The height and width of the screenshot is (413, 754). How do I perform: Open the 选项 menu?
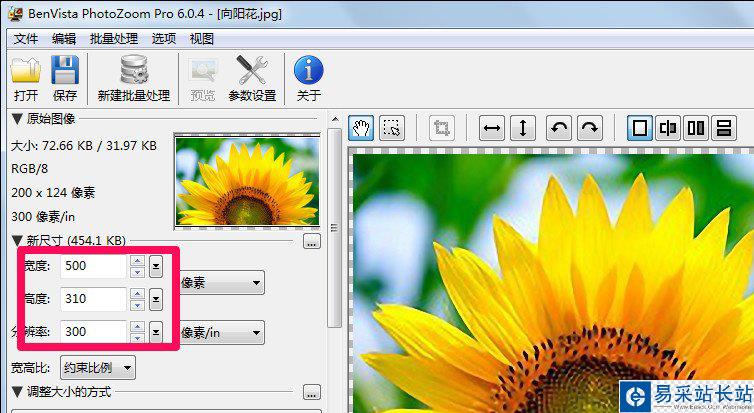pos(163,39)
